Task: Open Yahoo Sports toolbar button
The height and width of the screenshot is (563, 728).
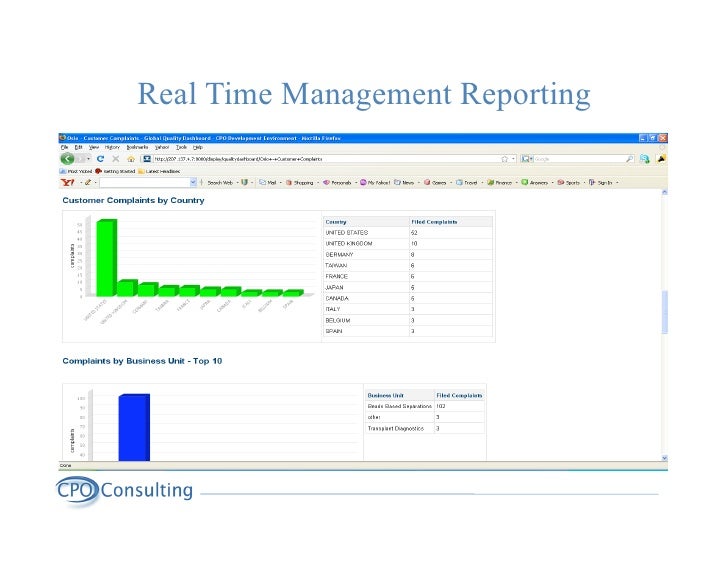Action: (569, 182)
